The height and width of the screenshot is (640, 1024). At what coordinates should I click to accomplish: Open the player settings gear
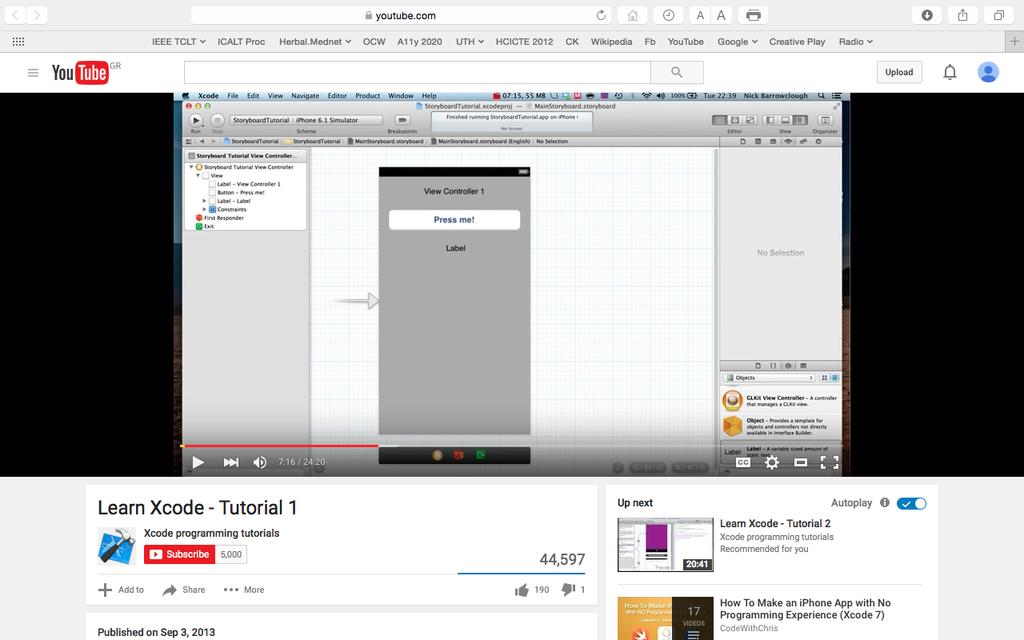point(771,462)
